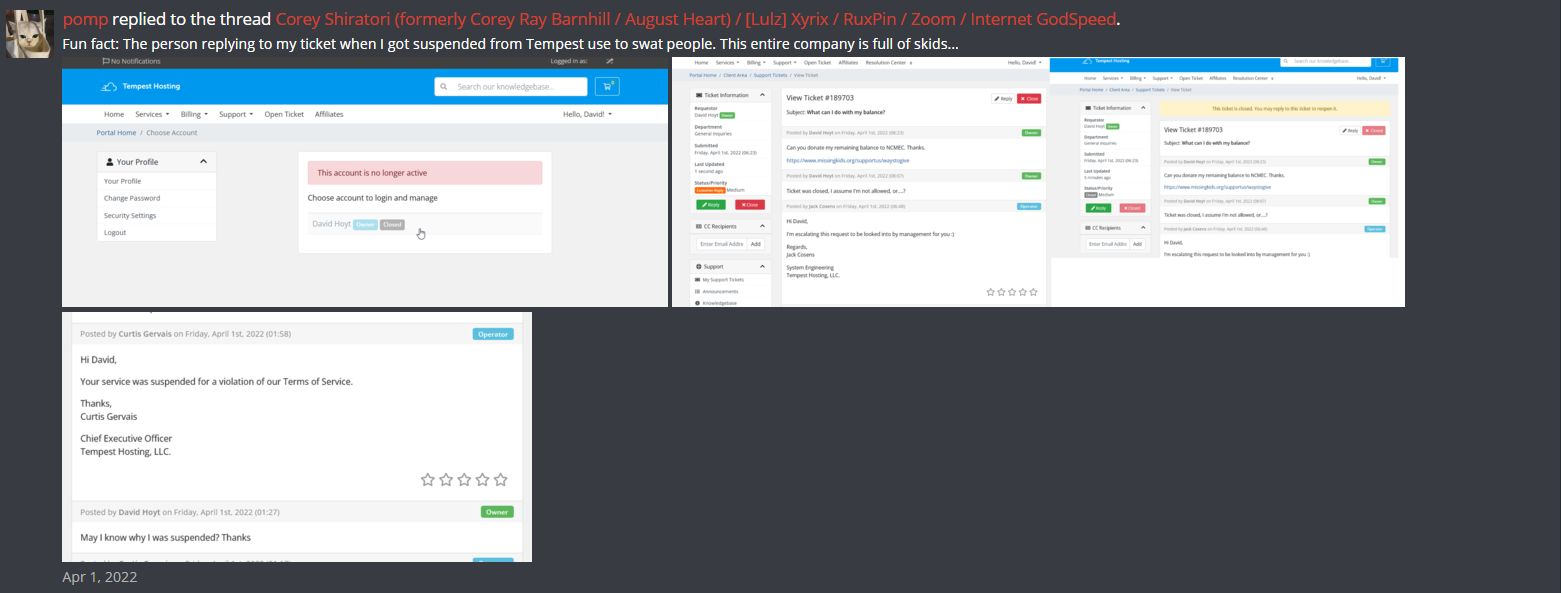Open the Your Profile sidebar link
This screenshot has width=1561, height=593.
pyautogui.click(x=123, y=181)
